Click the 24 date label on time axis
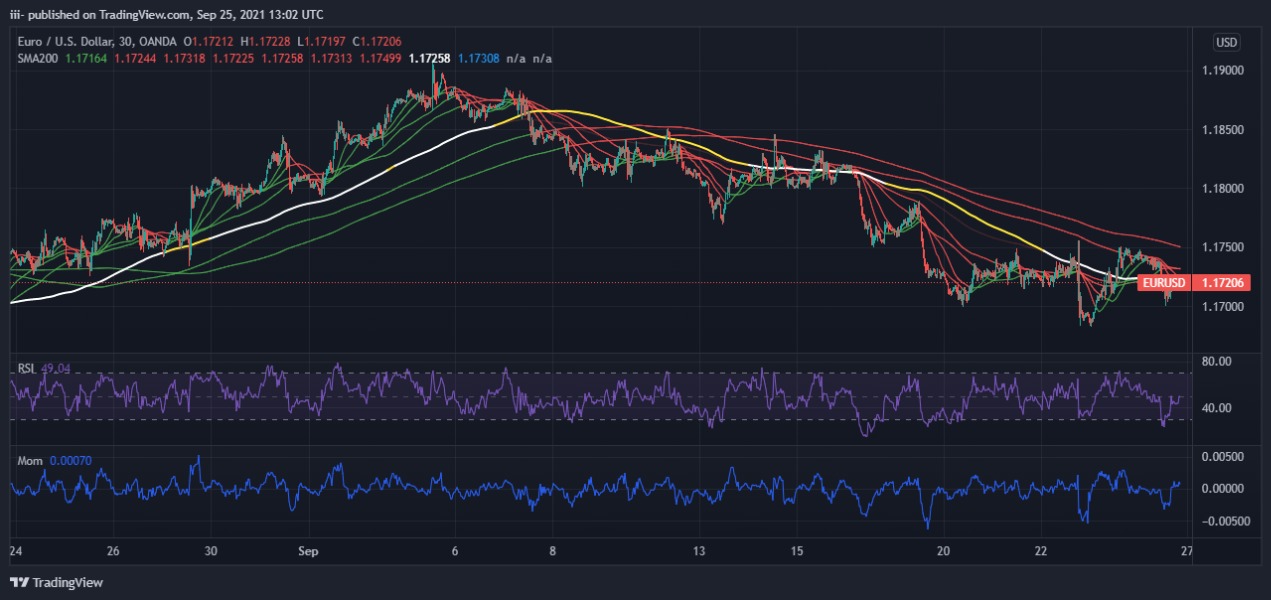 tap(15, 551)
